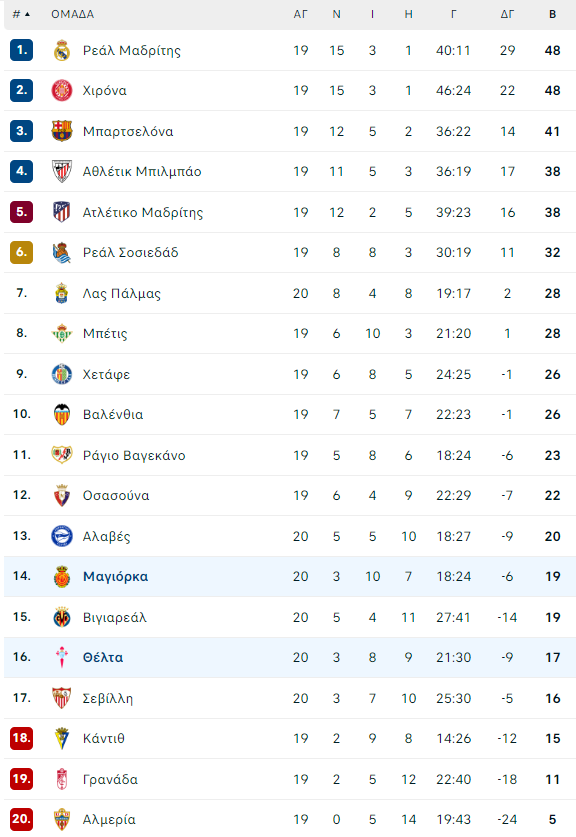This screenshot has width=576, height=837.
Task: Click the gold position 6 badge
Action: (x=21, y=252)
